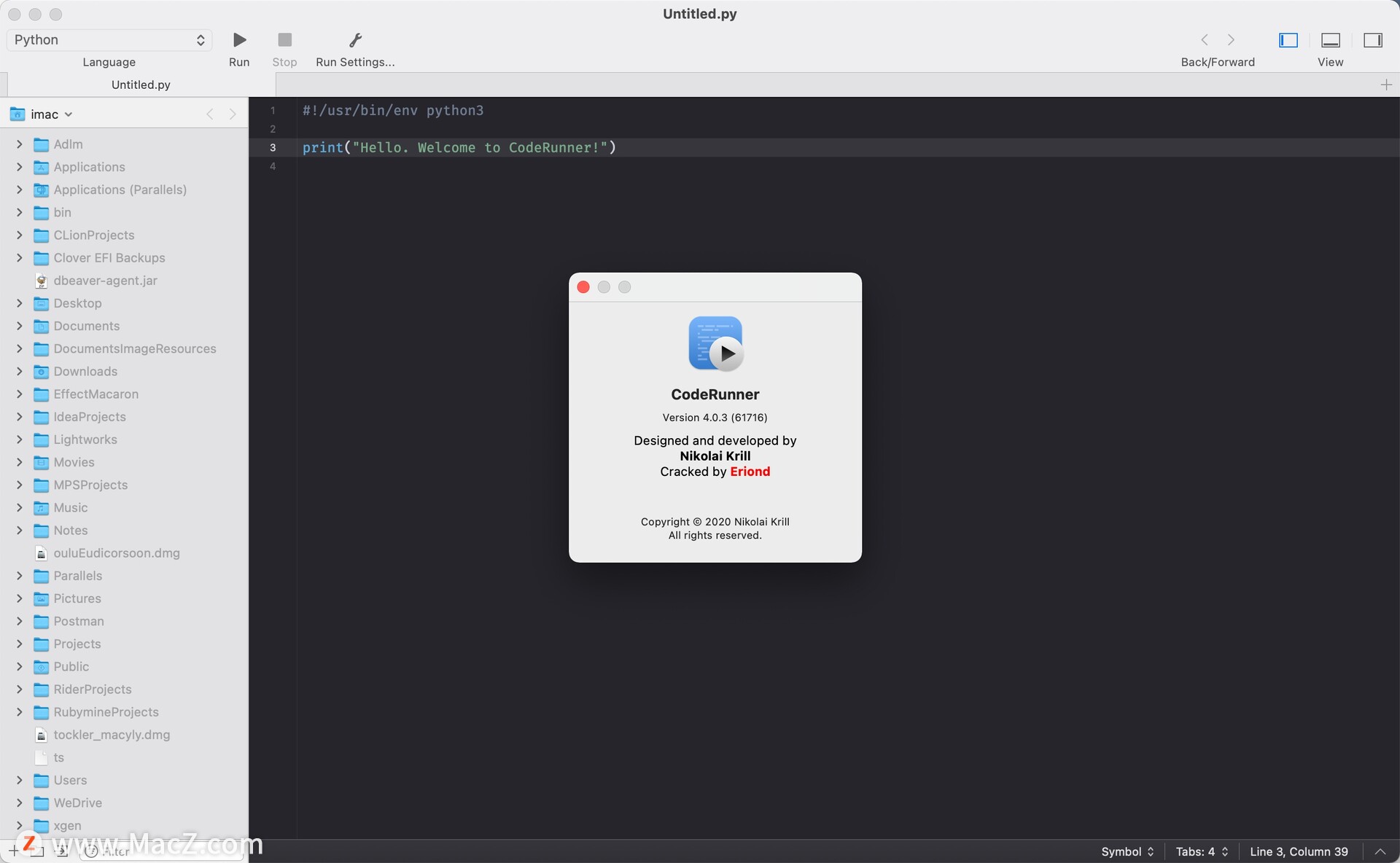
Task: Select the Applications (Parallels) folder icon
Action: (42, 190)
